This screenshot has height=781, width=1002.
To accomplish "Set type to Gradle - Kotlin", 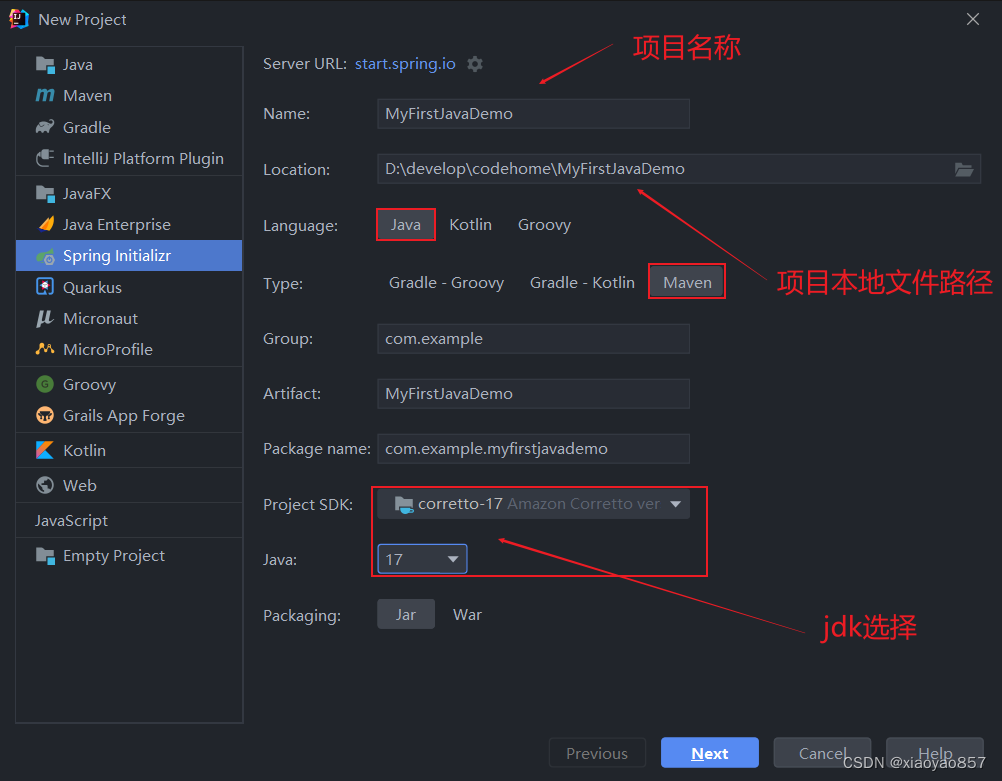I will [x=582, y=282].
